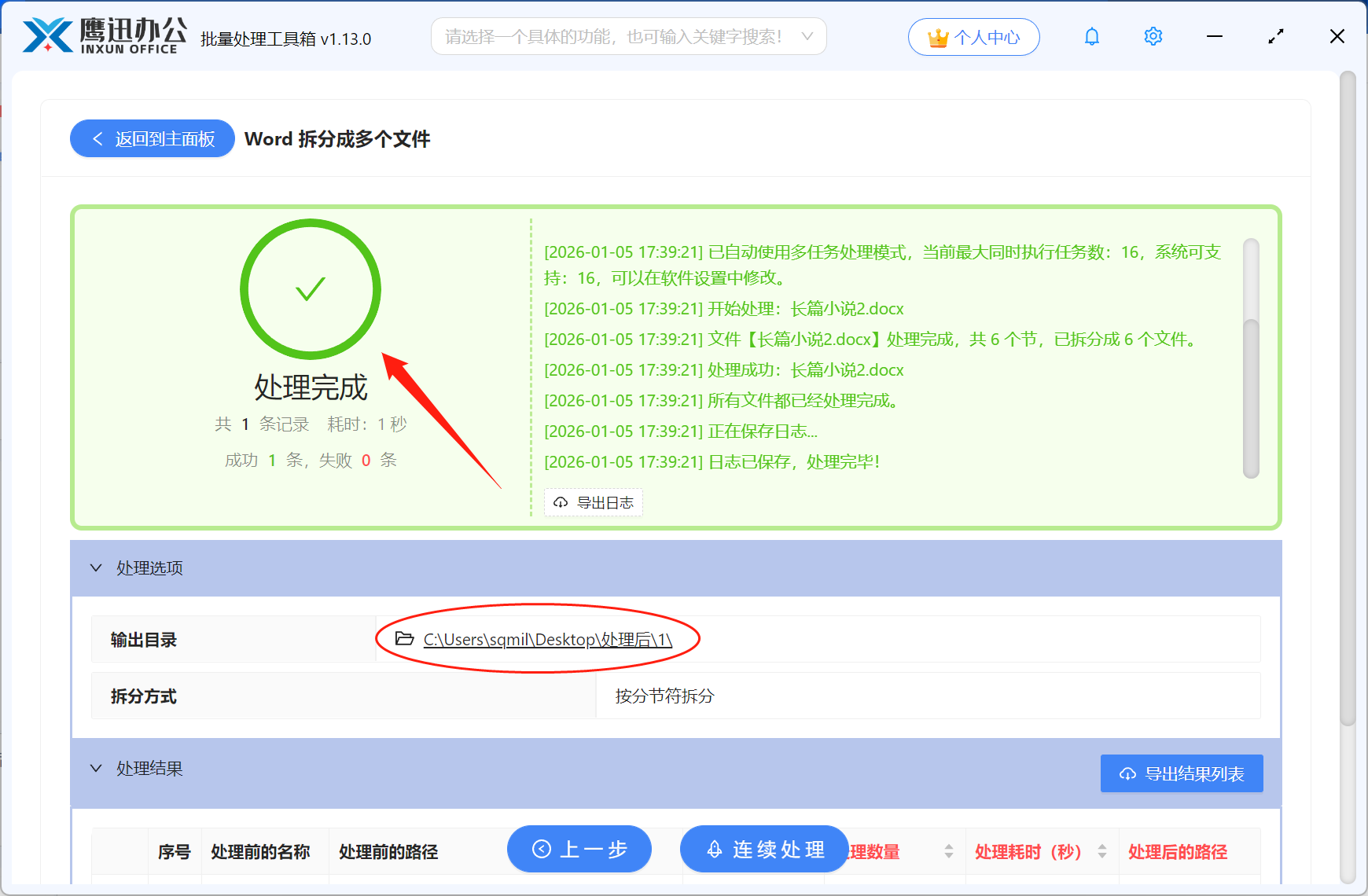Collapse the 处理结果 section
This screenshot has height=896, width=1368.
coord(96,768)
